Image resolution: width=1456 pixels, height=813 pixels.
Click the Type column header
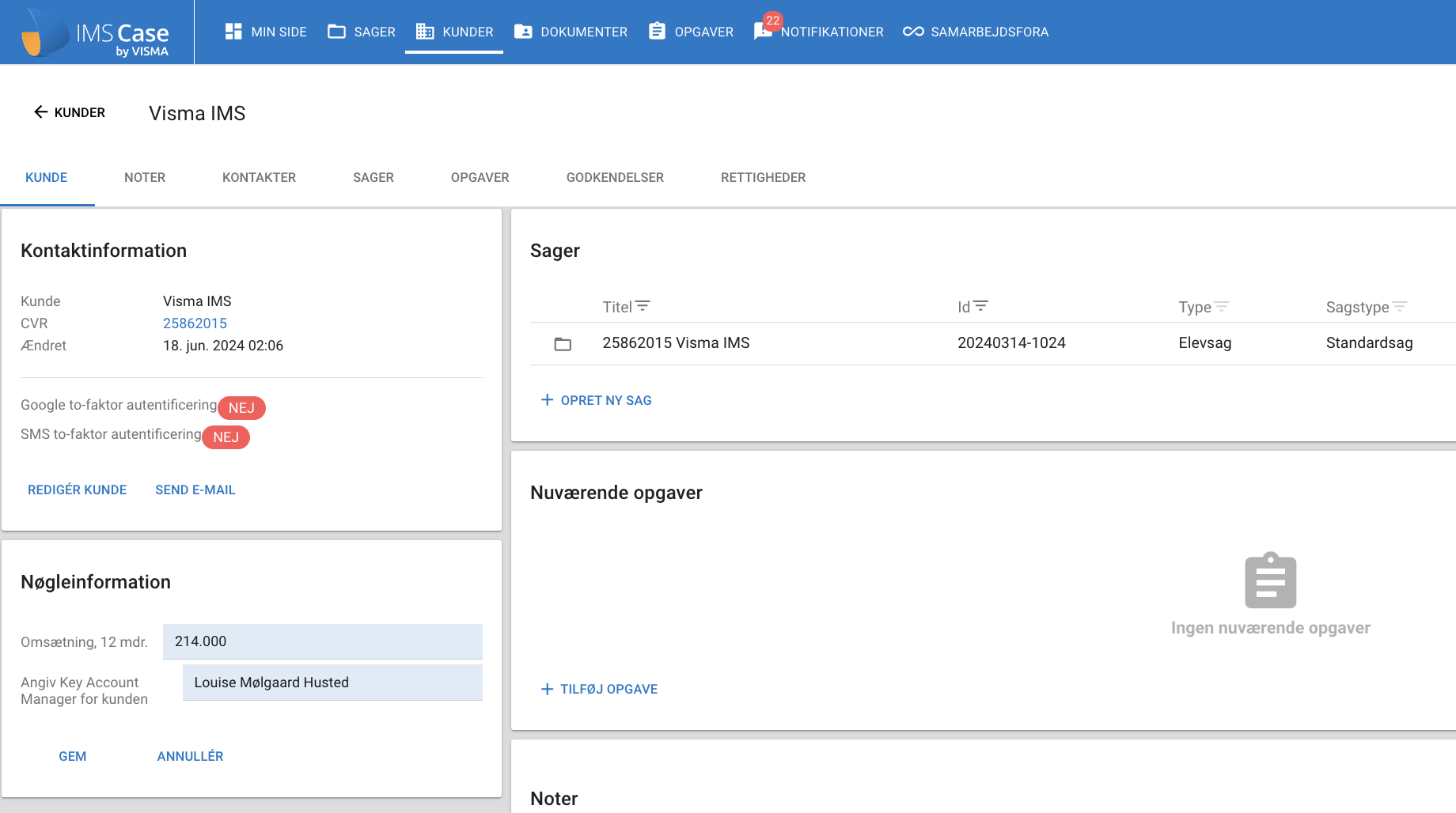point(1195,307)
